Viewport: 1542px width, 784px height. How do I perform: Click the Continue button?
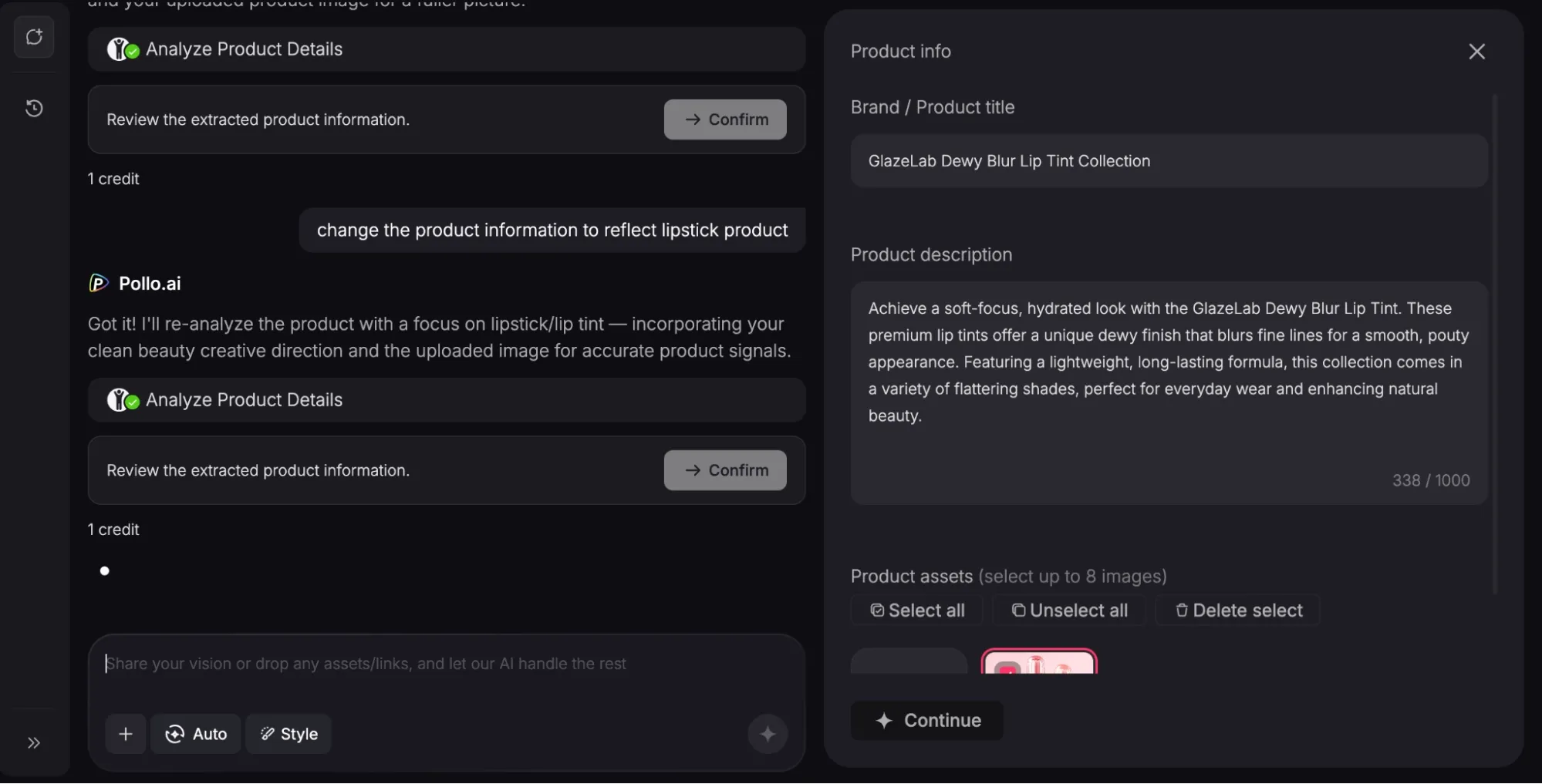[x=927, y=721]
